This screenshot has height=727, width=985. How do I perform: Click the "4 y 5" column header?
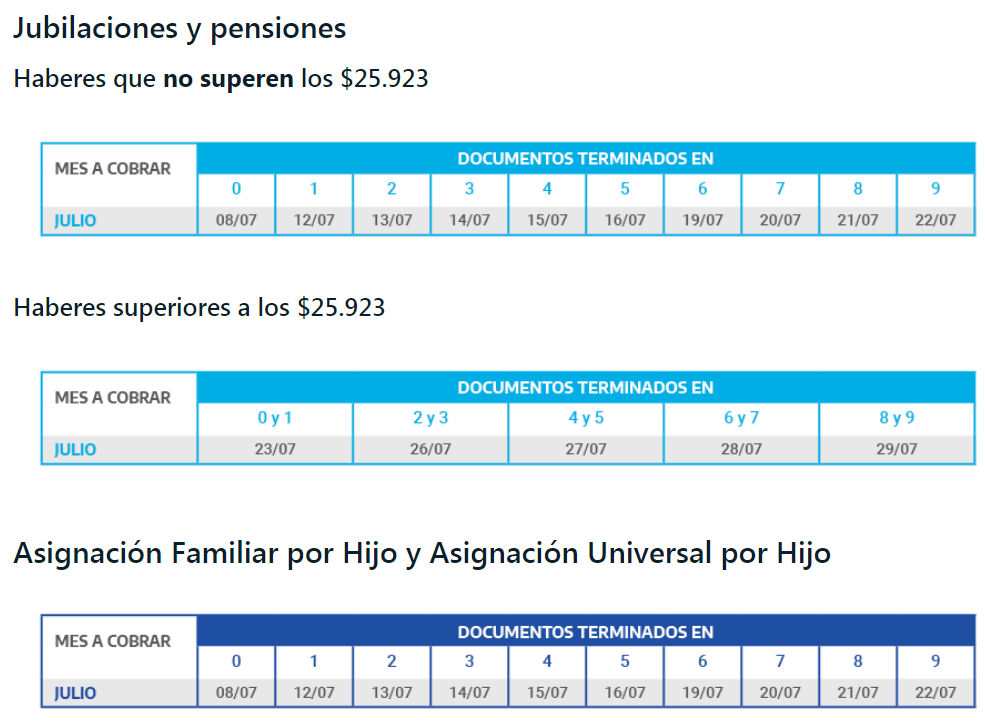tap(586, 419)
